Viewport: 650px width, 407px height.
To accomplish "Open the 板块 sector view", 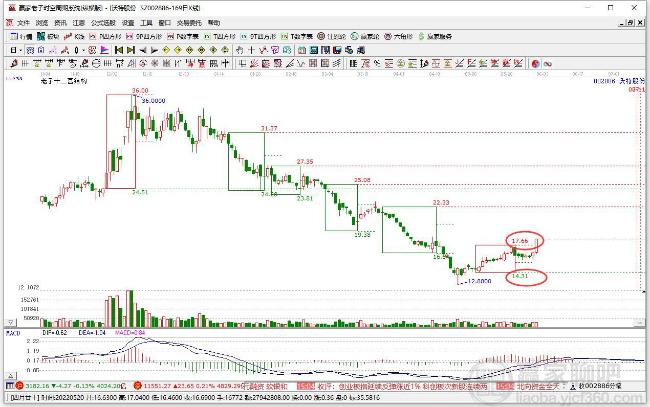I will tap(48, 36).
